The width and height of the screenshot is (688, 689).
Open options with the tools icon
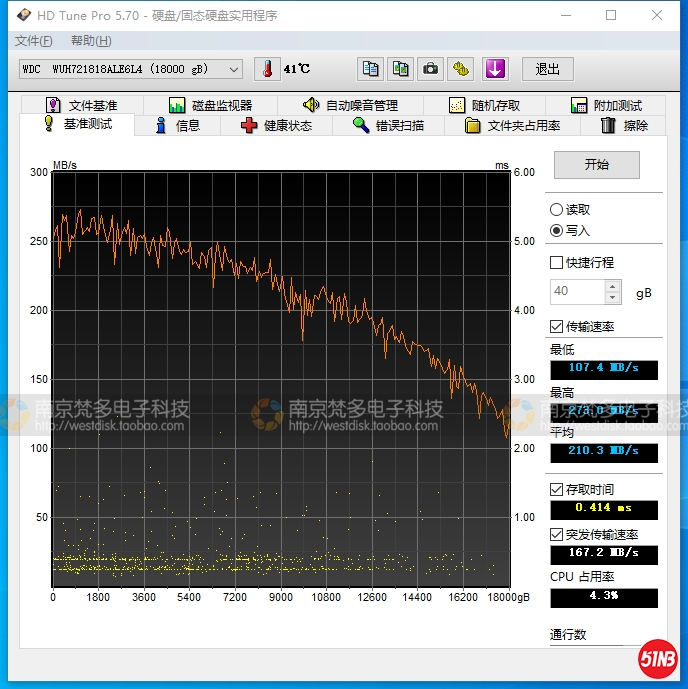click(461, 69)
